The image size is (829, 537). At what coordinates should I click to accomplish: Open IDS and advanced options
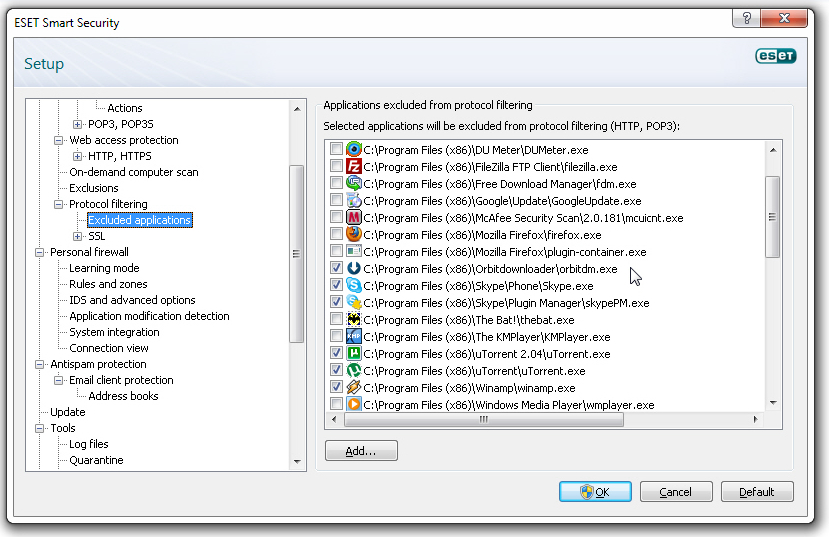[x=132, y=300]
